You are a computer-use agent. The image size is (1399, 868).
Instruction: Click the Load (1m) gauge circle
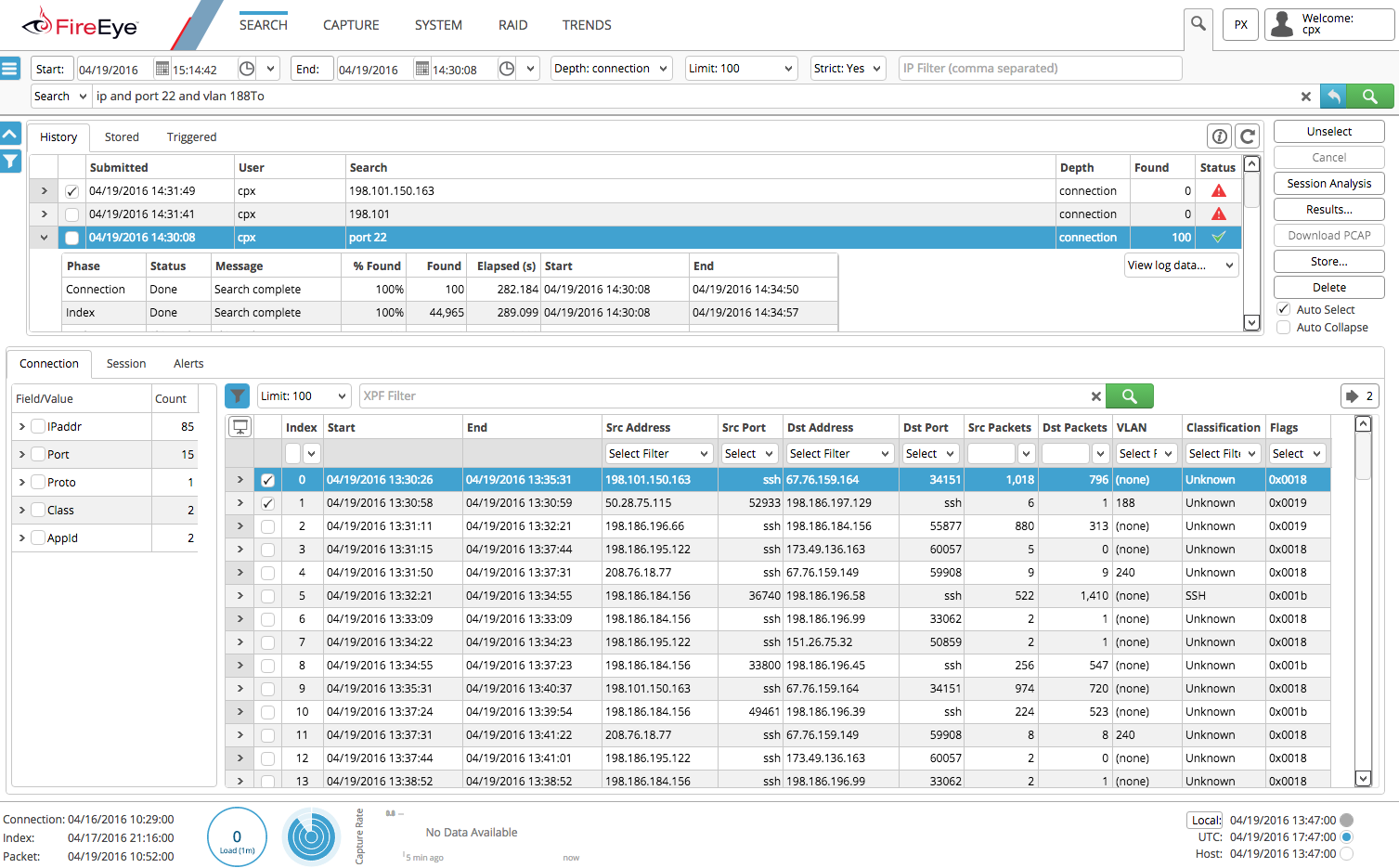click(237, 837)
